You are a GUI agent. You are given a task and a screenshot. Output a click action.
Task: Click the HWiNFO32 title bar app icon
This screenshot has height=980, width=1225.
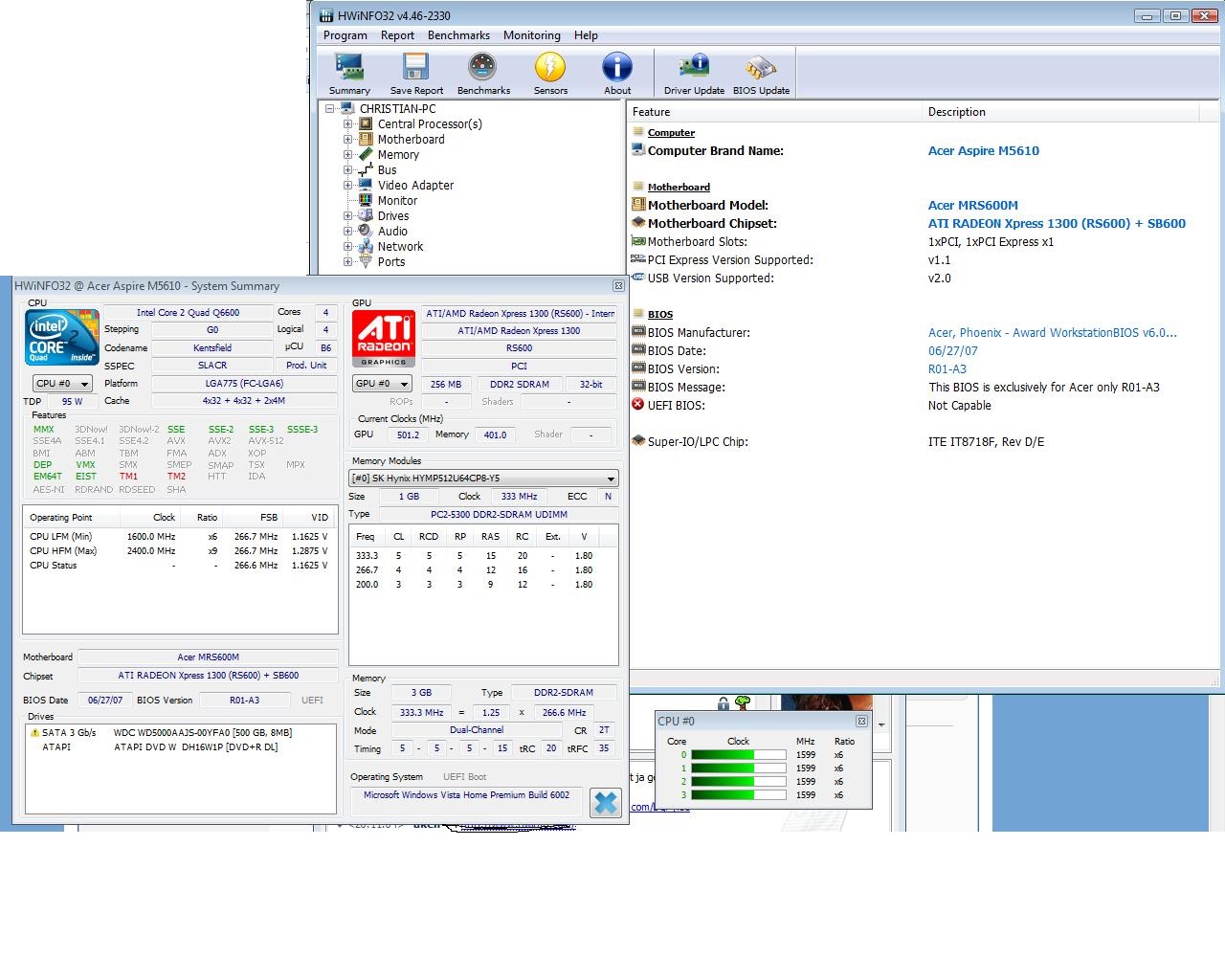tap(325, 15)
